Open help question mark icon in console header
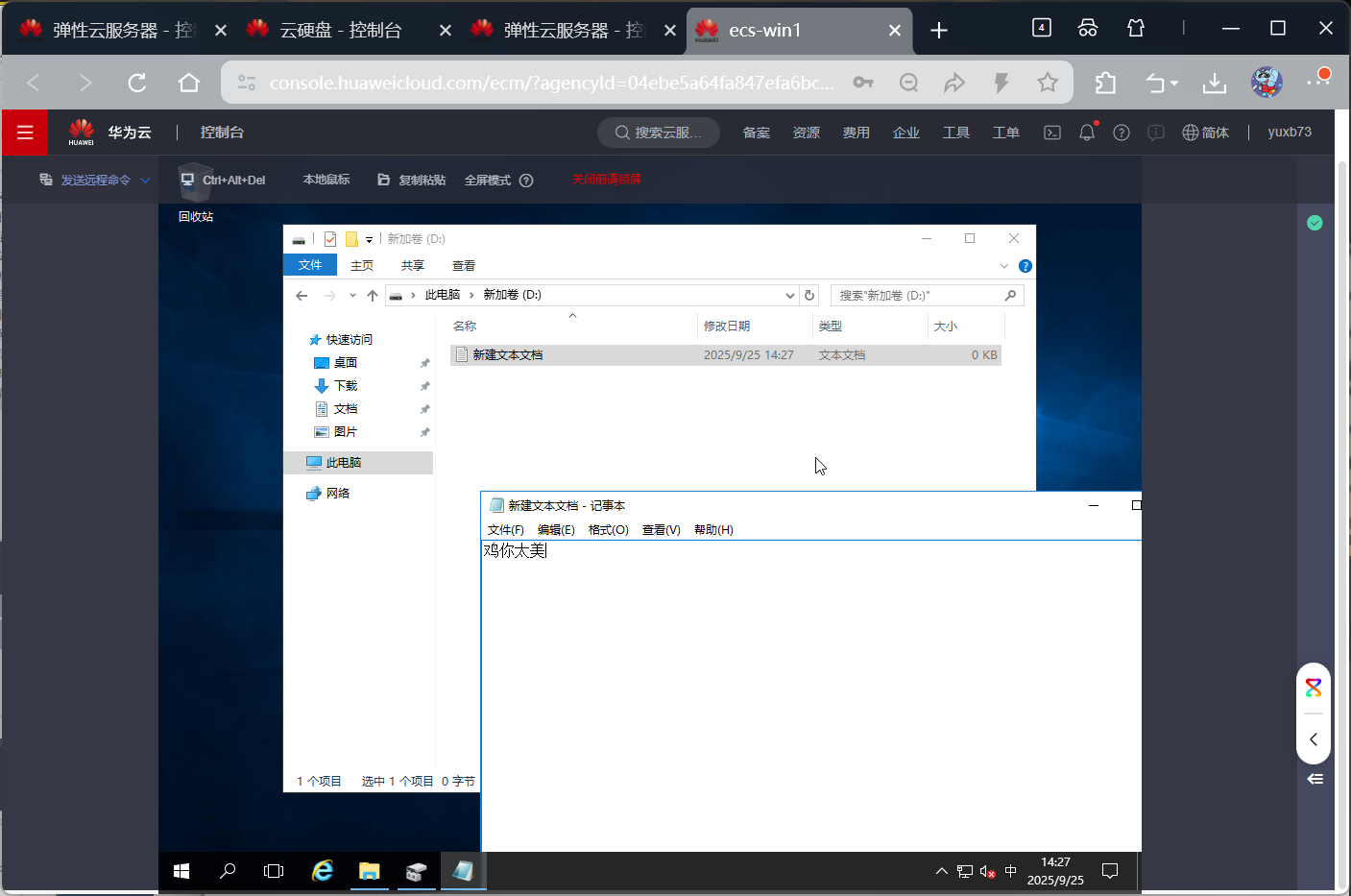This screenshot has width=1351, height=896. click(x=1122, y=133)
